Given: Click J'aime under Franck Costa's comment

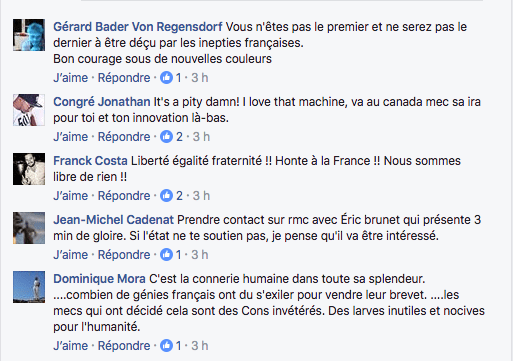Looking at the screenshot, I should point(71,196).
